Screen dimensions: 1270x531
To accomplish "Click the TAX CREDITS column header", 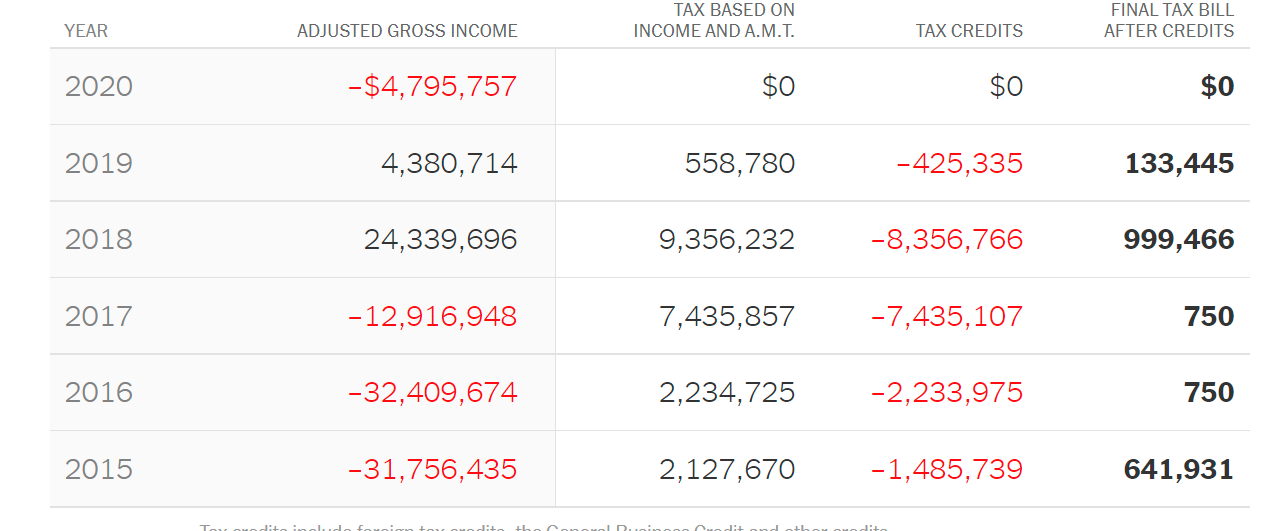I will [x=969, y=31].
